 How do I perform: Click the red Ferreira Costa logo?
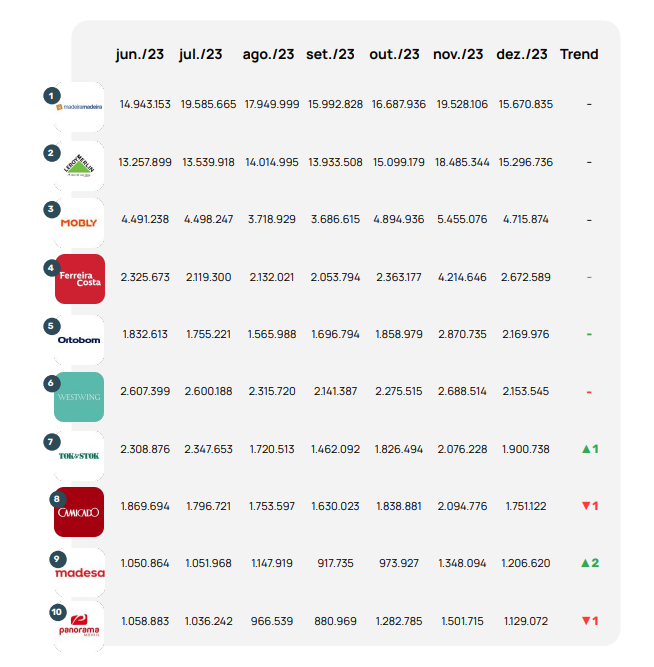pos(80,279)
